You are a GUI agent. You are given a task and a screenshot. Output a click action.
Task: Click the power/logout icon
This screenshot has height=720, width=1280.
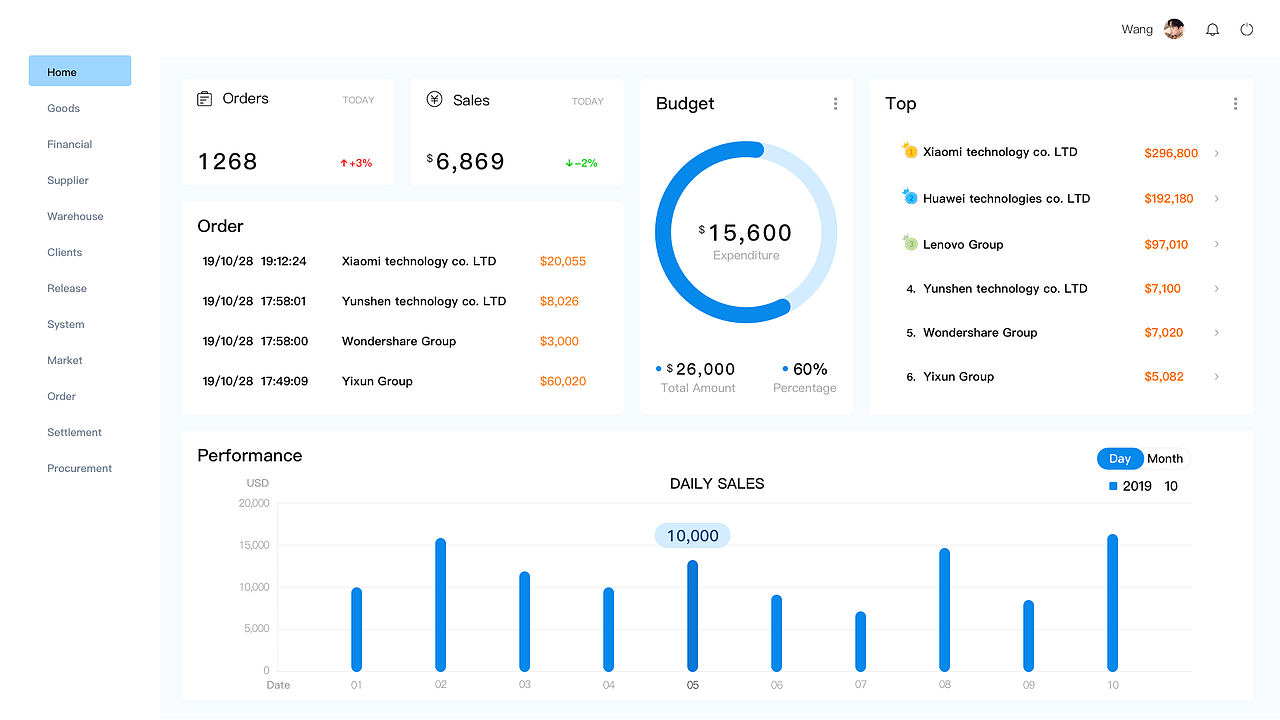1247,30
